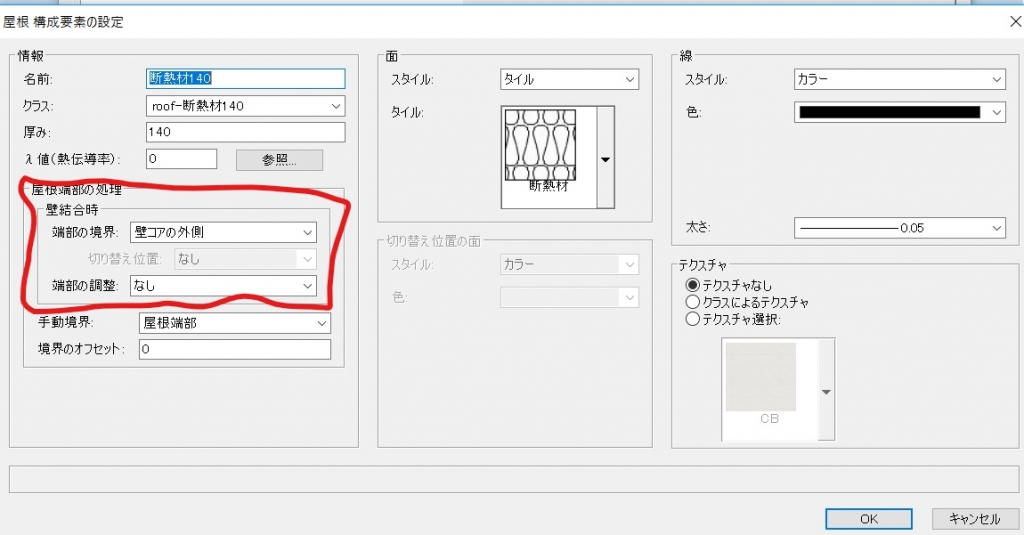This screenshot has width=1024, height=535.
Task: Open the 面 スタイル dropdown タイル
Action: [569, 79]
